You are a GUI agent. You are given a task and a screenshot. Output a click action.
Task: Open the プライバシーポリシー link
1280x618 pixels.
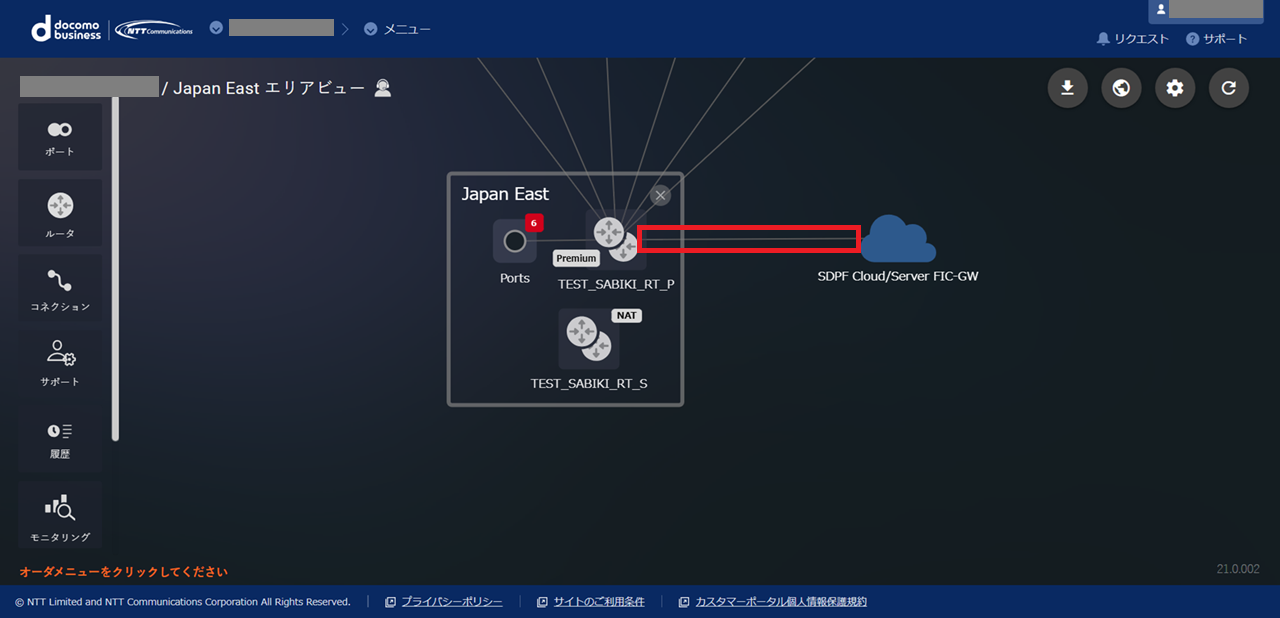[x=451, y=602]
